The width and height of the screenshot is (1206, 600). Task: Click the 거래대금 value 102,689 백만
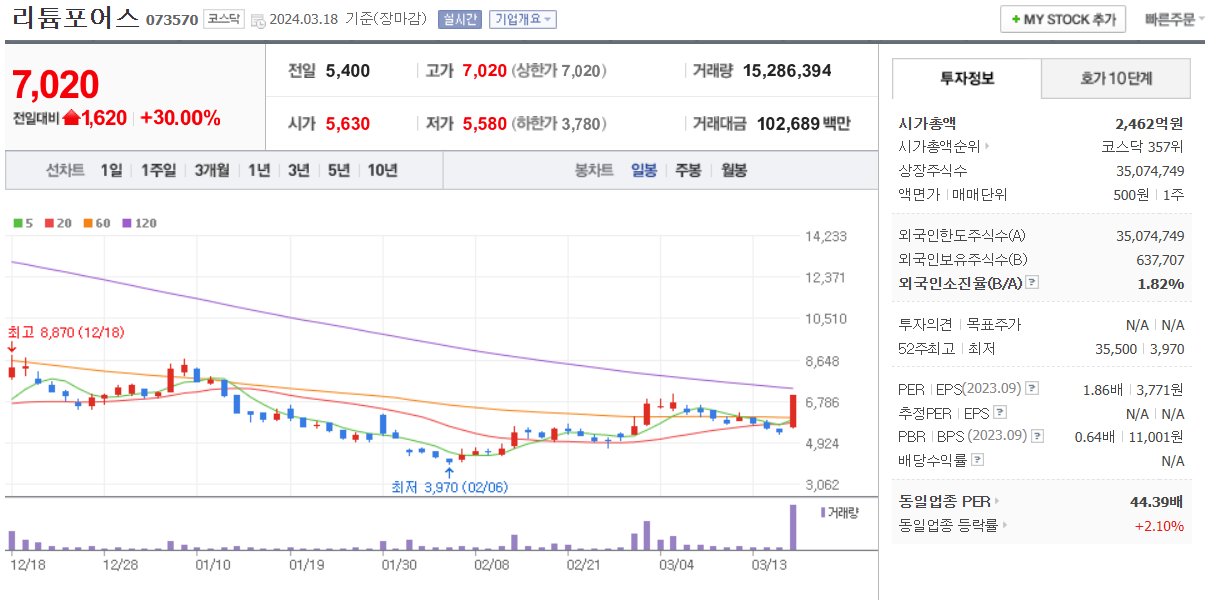click(804, 124)
